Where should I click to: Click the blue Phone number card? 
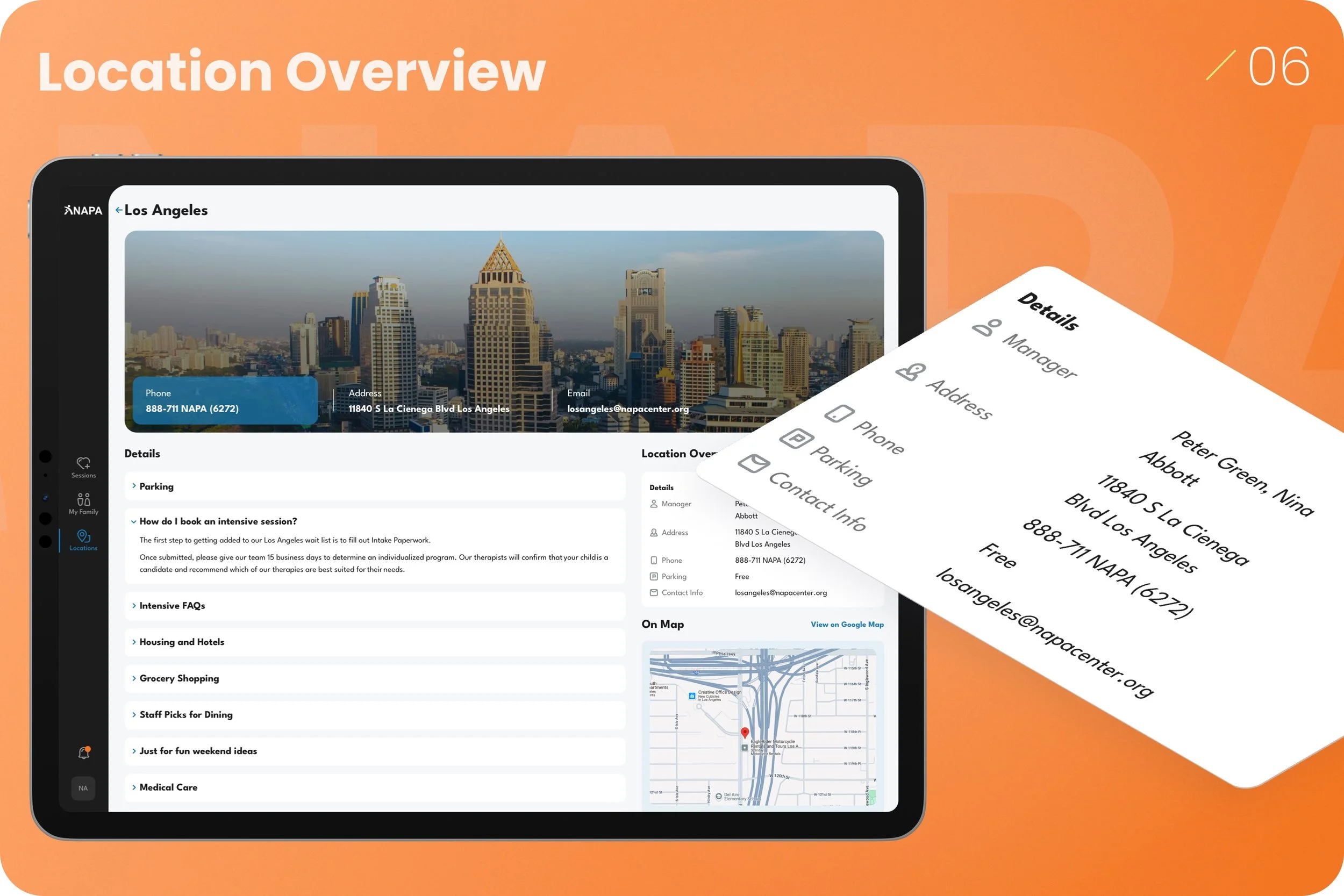[x=225, y=400]
